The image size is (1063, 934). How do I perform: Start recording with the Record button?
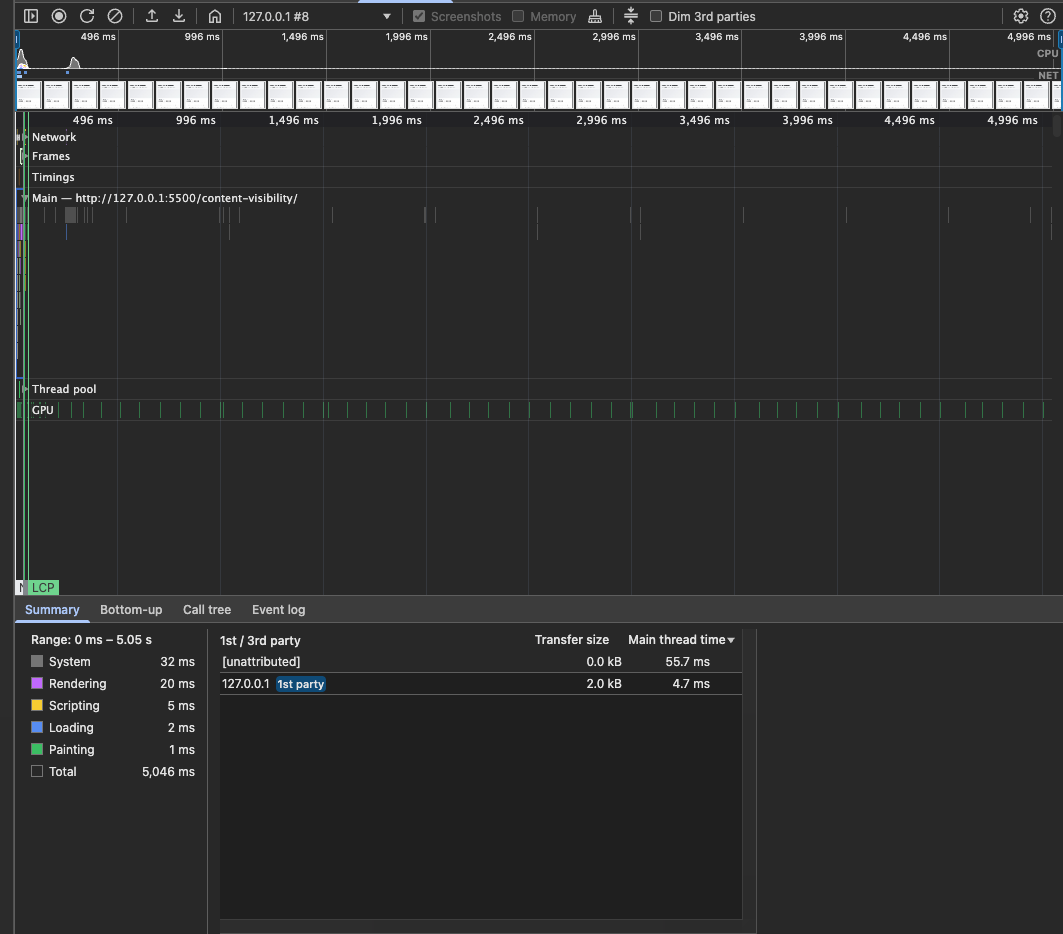pos(59,16)
